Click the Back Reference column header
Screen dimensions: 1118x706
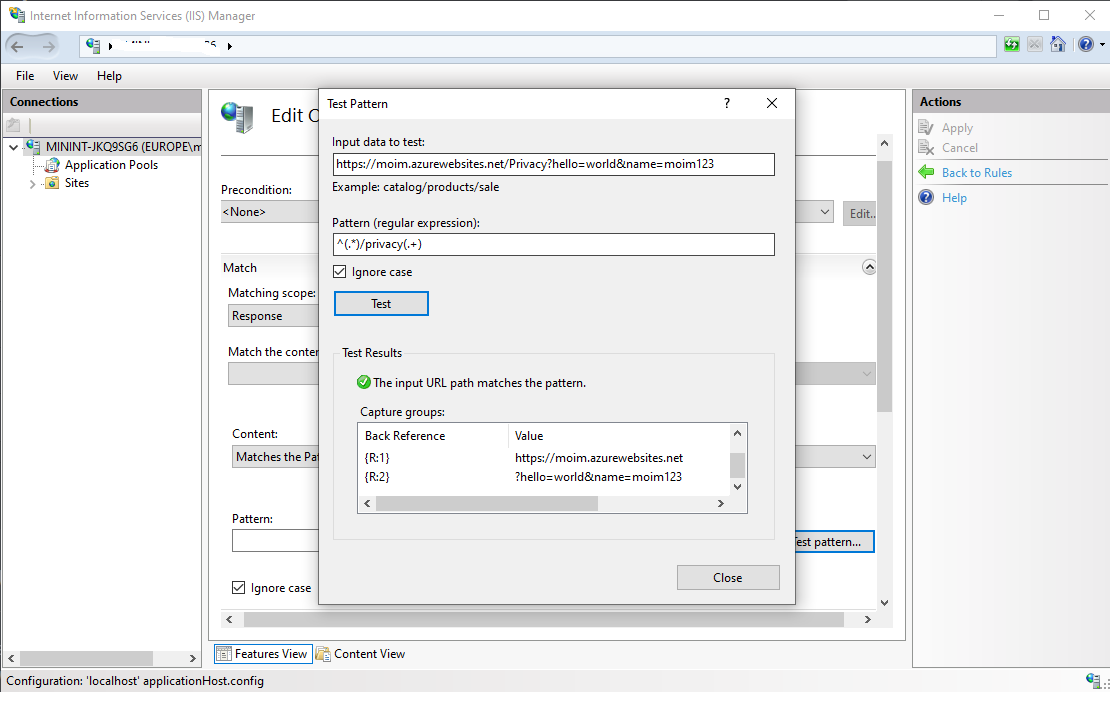434,436
